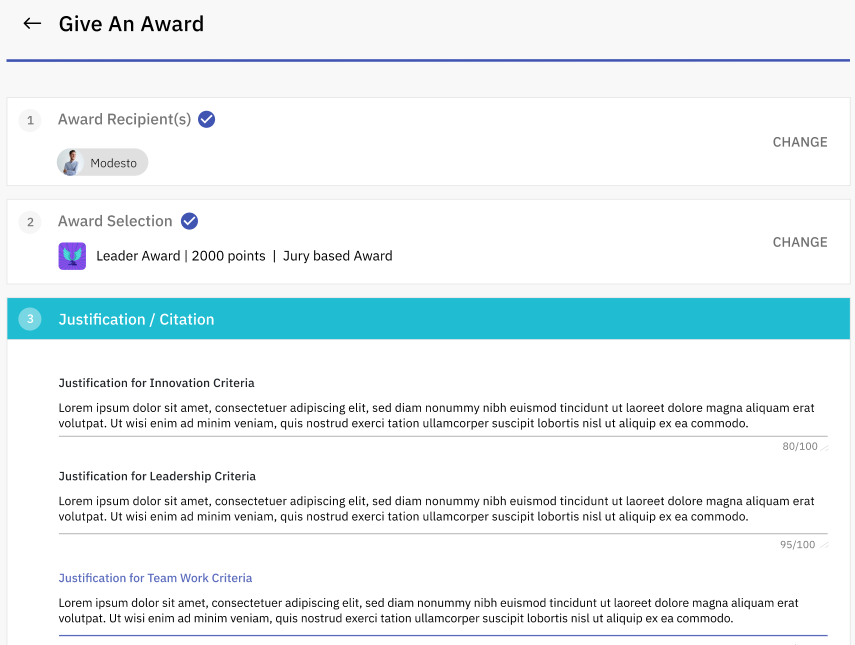
Task: Click the Leader Award 2000 points label
Action: click(x=180, y=256)
